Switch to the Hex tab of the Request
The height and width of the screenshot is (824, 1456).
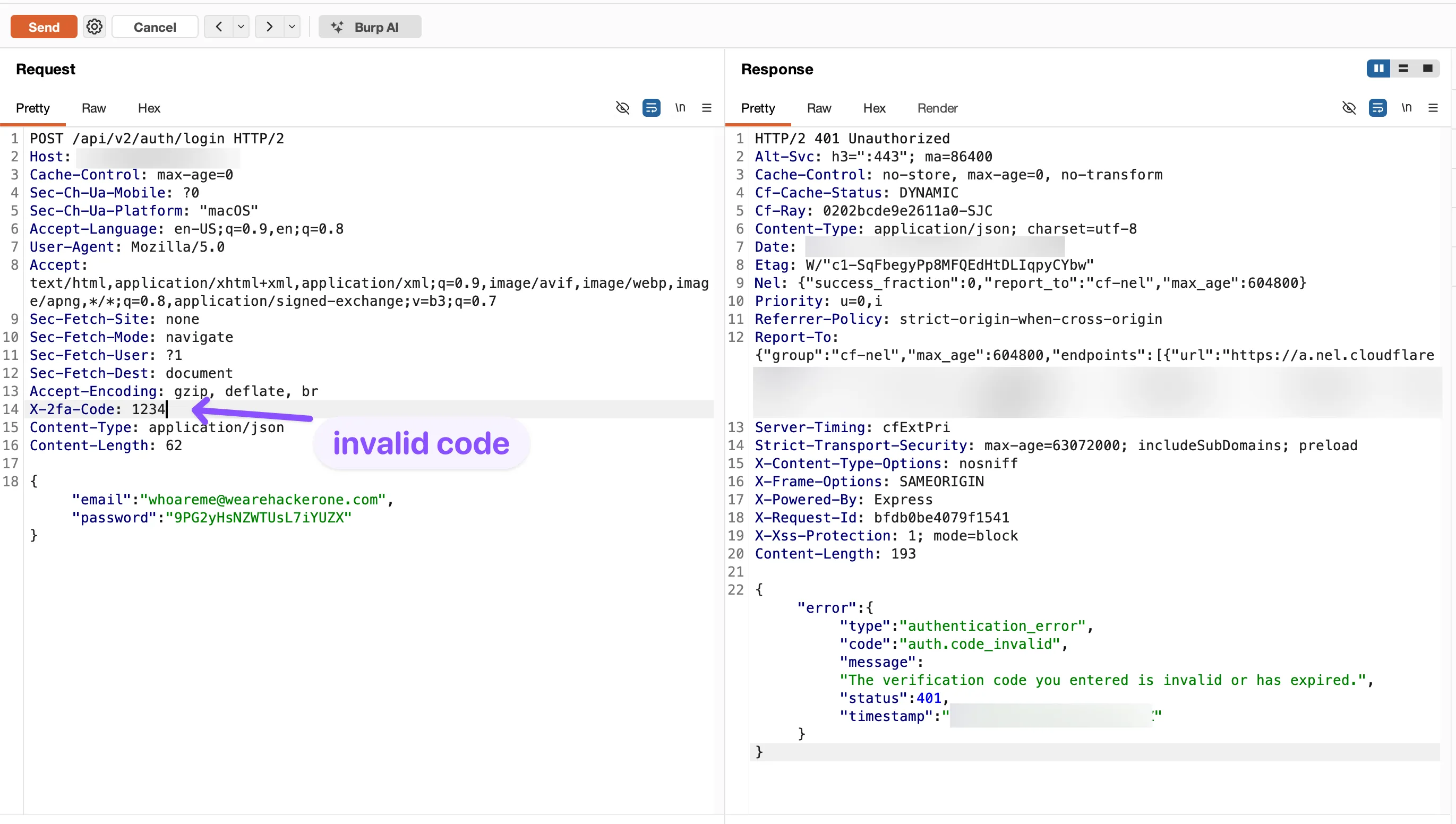point(149,108)
